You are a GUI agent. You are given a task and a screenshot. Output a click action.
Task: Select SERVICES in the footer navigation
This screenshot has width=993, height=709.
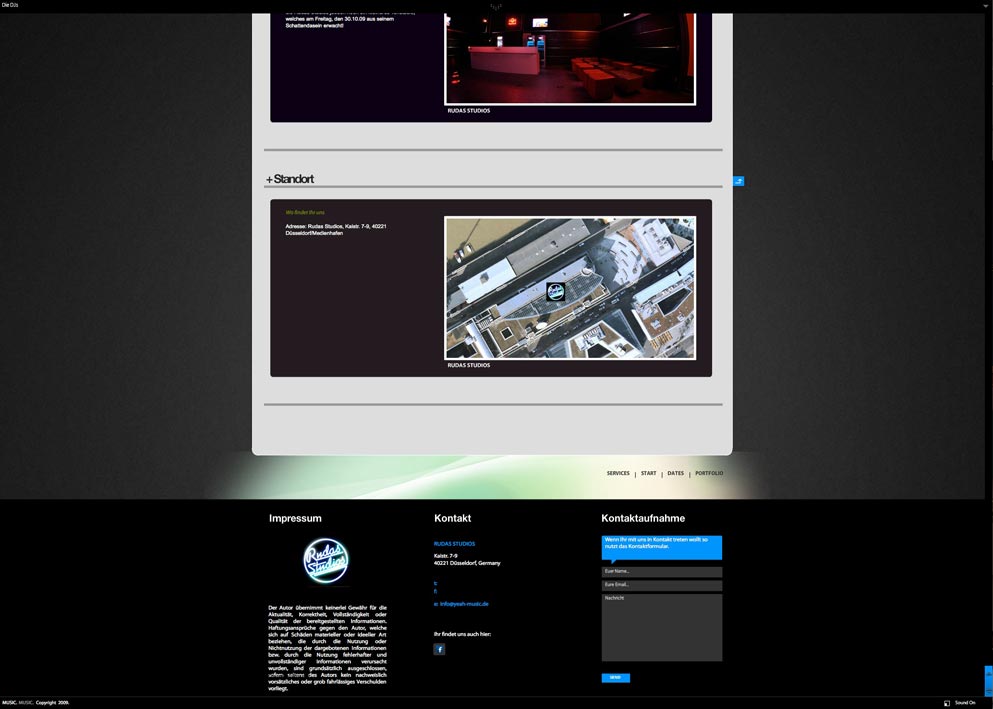618,473
